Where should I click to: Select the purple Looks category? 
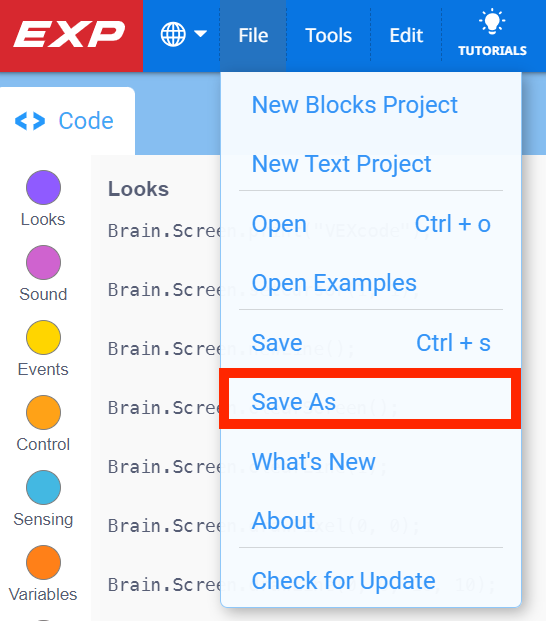[x=43, y=187]
